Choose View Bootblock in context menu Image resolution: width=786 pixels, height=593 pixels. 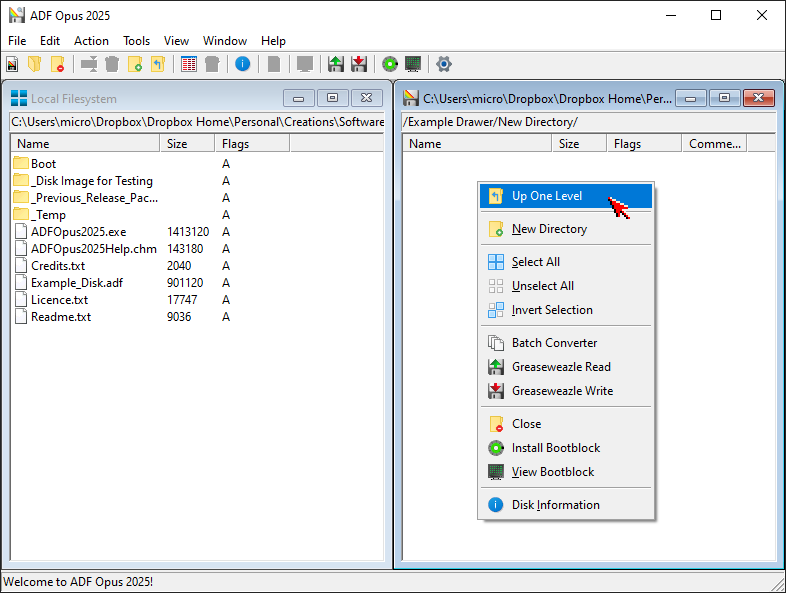pos(566,472)
